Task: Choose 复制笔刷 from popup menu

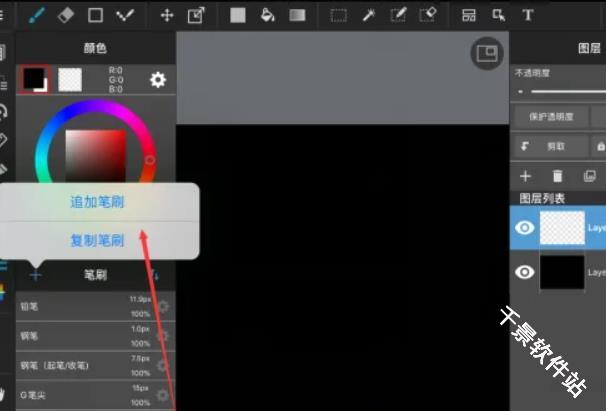Action: tap(97, 240)
